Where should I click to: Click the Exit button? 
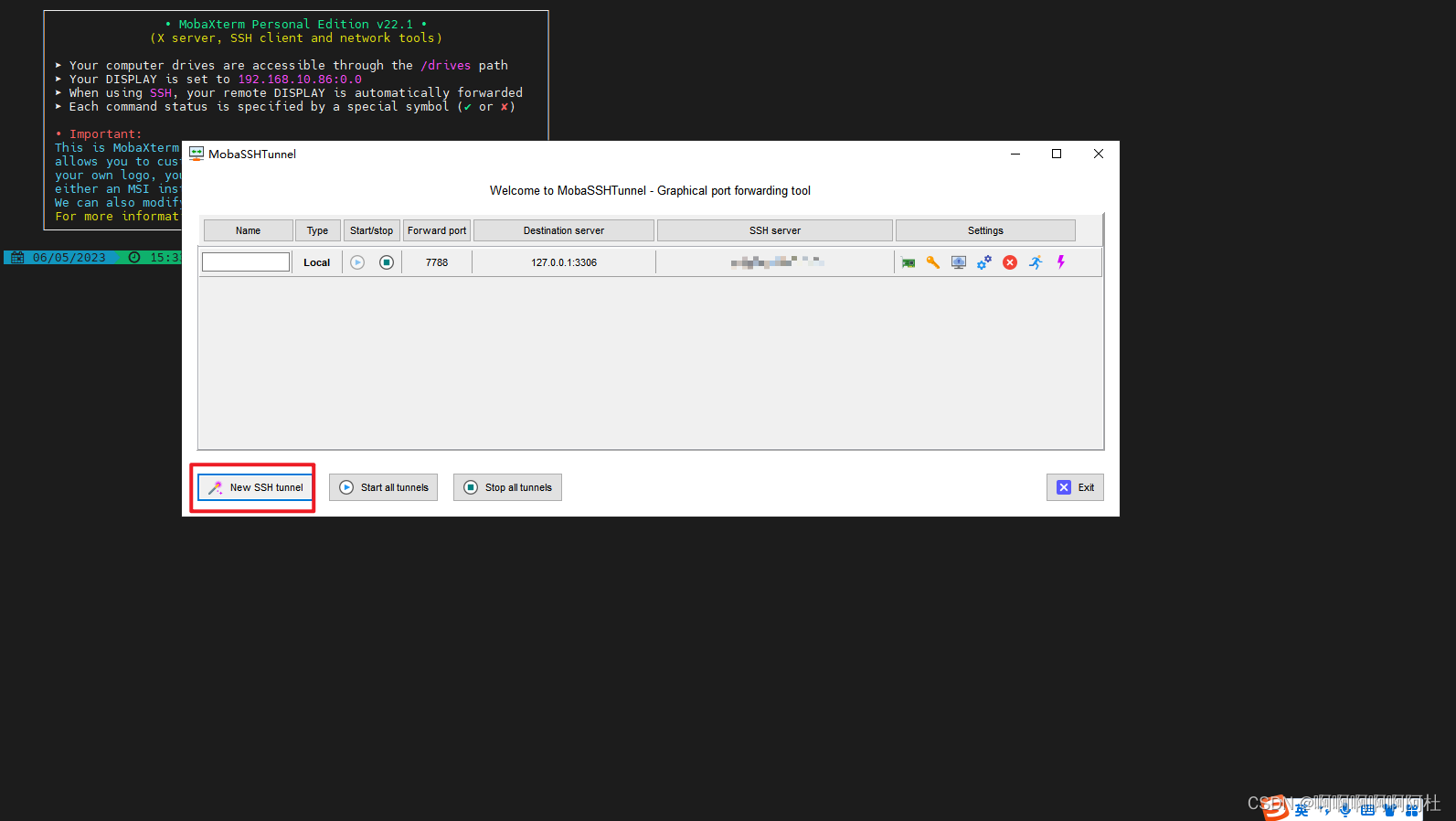click(1075, 487)
